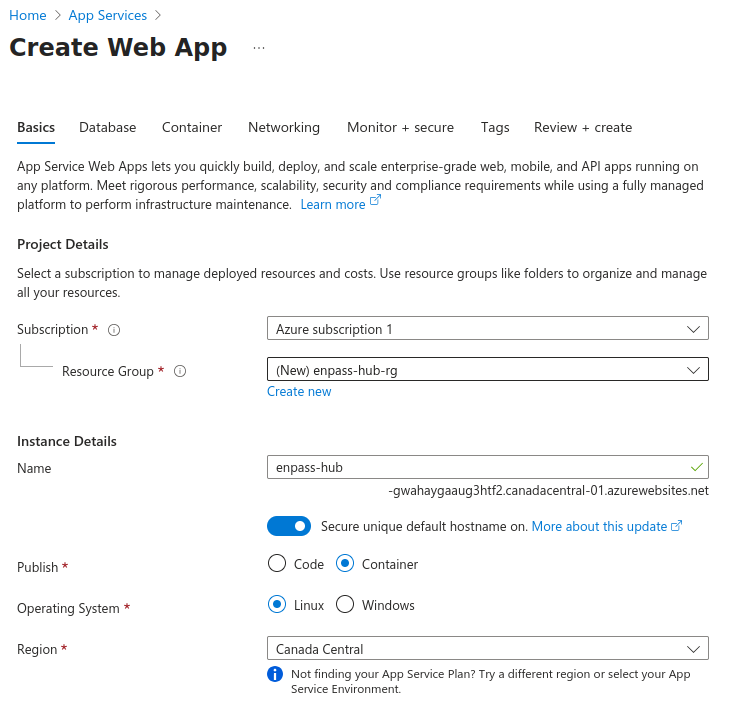Click the App Services breadcrumb link
The image size is (737, 712).
[108, 16]
